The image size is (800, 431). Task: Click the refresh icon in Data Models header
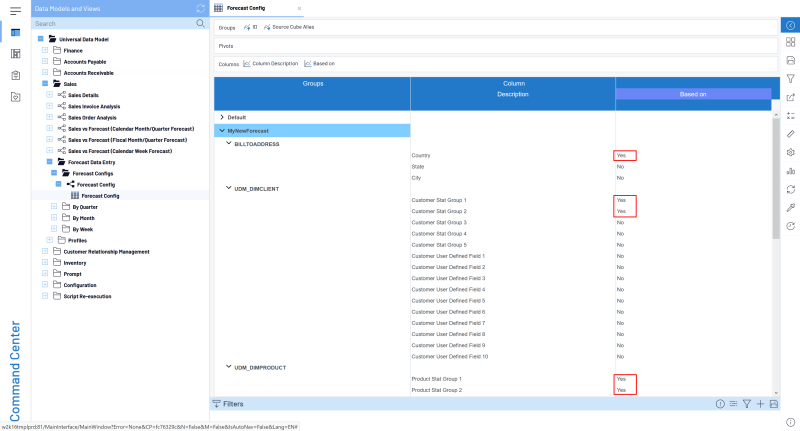(200, 8)
